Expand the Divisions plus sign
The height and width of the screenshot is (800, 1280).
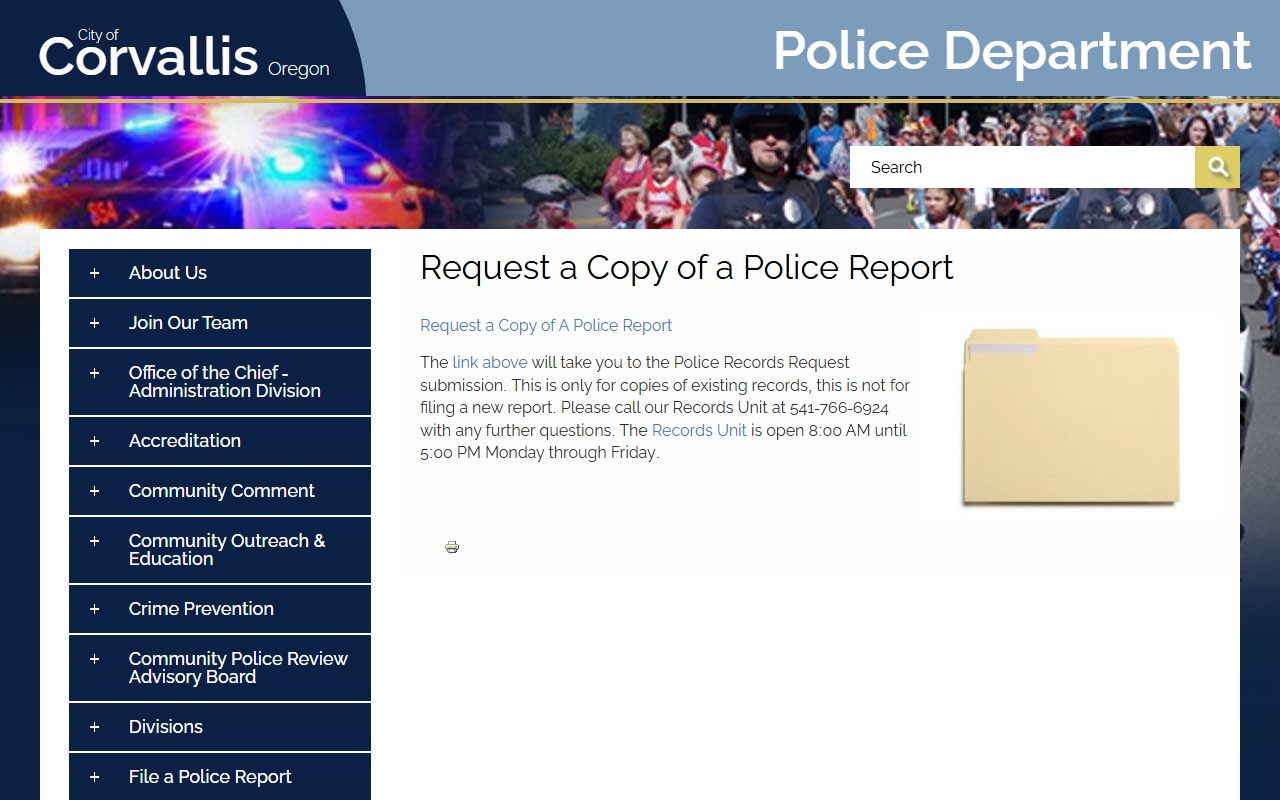tap(94, 727)
